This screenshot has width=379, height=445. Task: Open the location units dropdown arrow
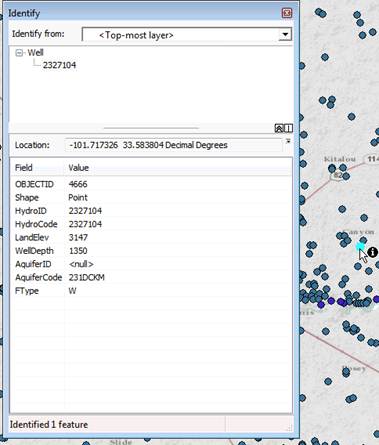click(288, 141)
